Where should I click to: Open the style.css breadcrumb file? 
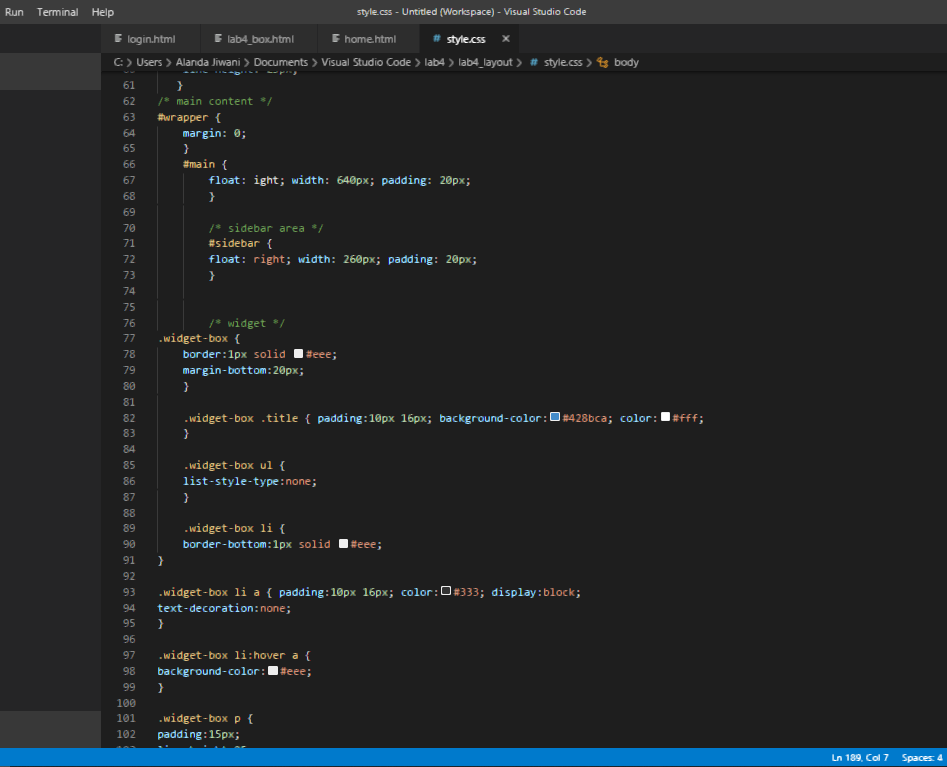(563, 62)
